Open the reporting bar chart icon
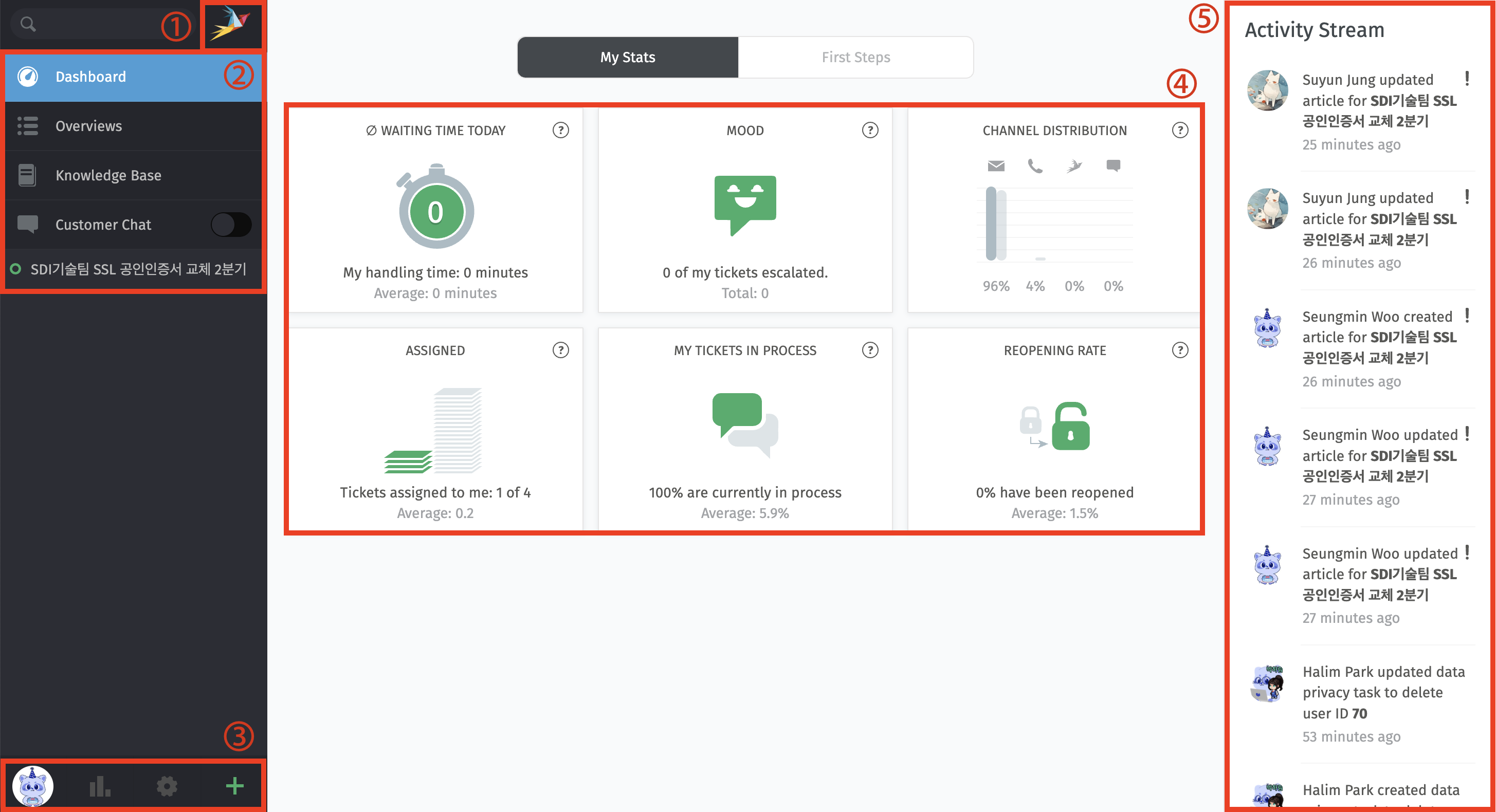This screenshot has width=1496, height=812. click(x=100, y=786)
